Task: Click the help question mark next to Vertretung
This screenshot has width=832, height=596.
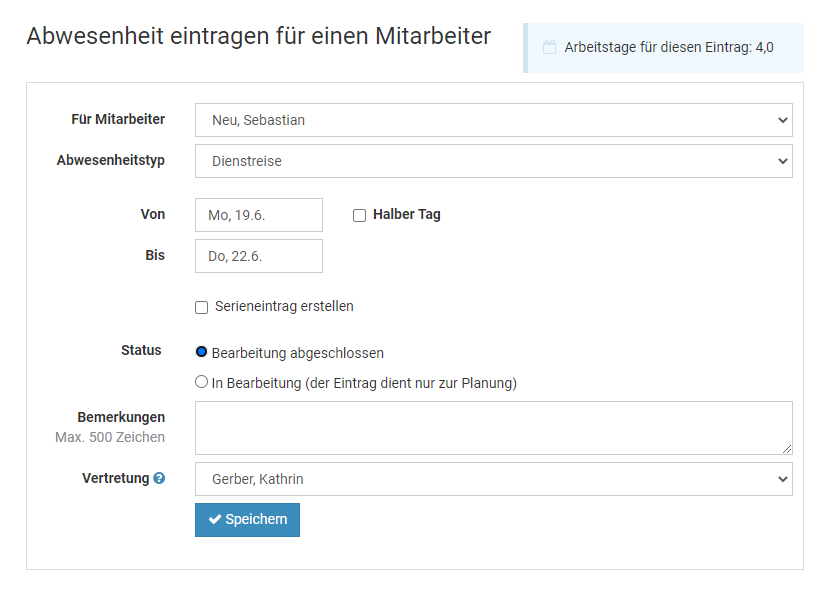Action: 159,479
